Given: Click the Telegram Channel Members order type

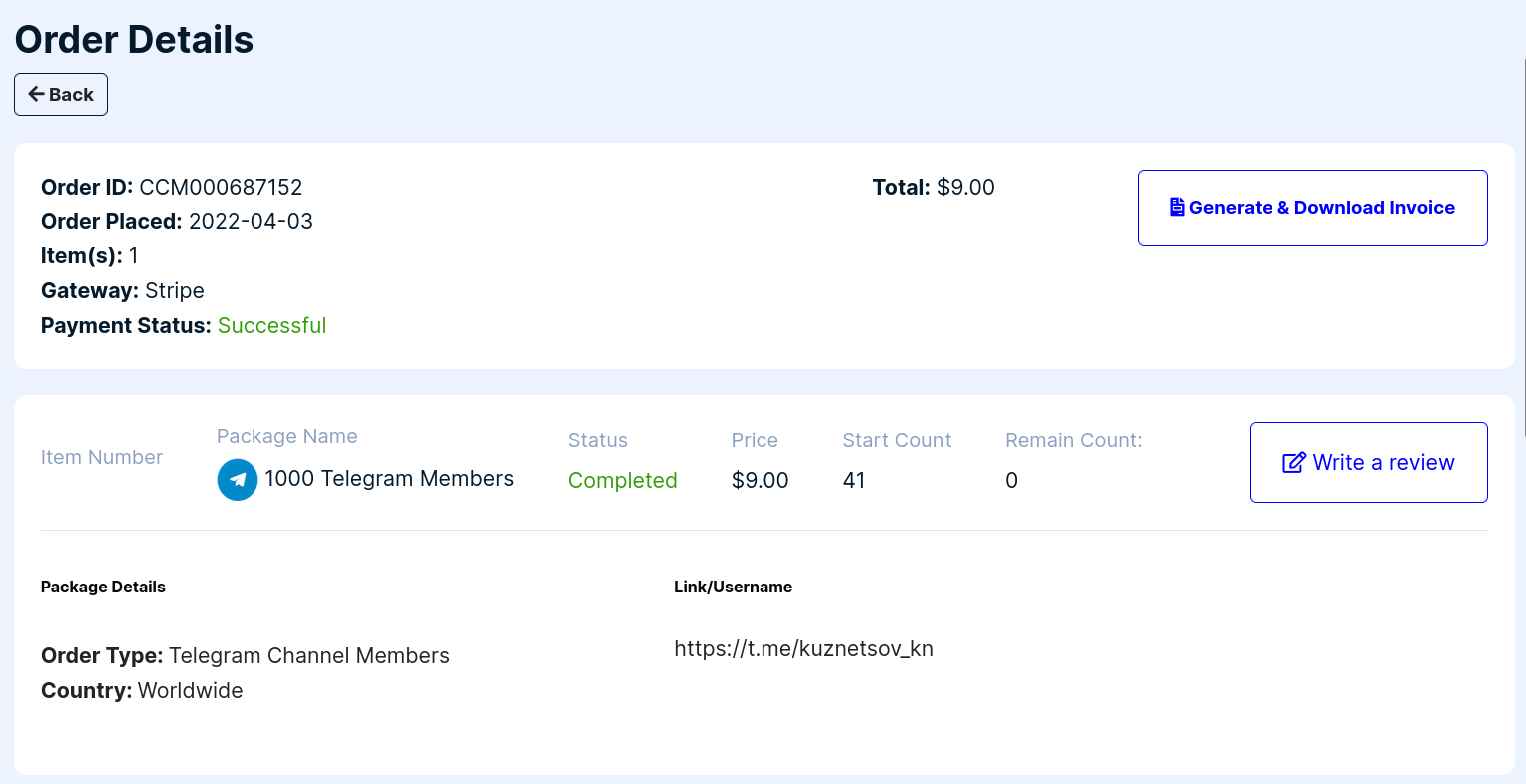Looking at the screenshot, I should coord(308,655).
